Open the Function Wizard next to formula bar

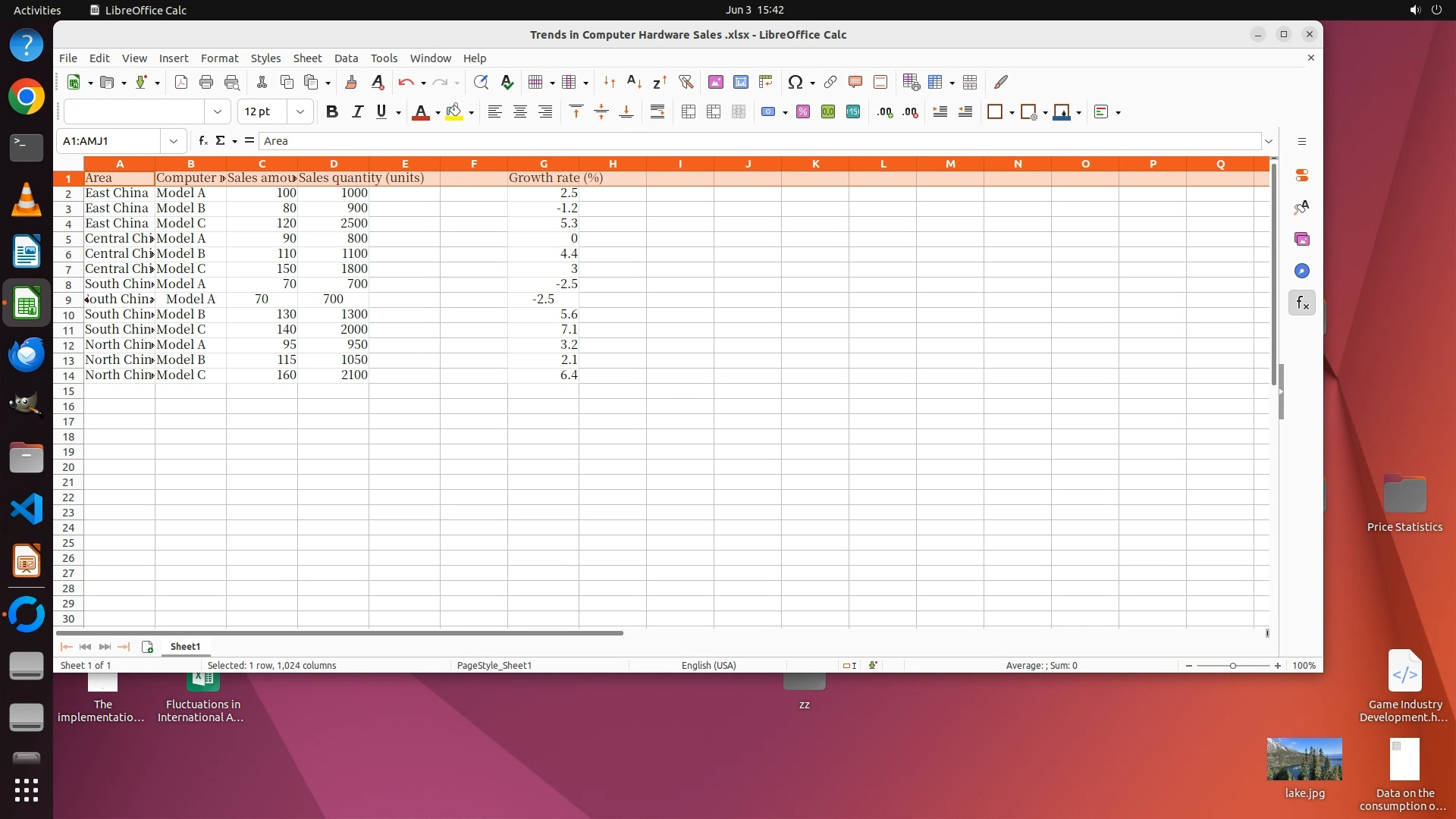click(x=202, y=141)
